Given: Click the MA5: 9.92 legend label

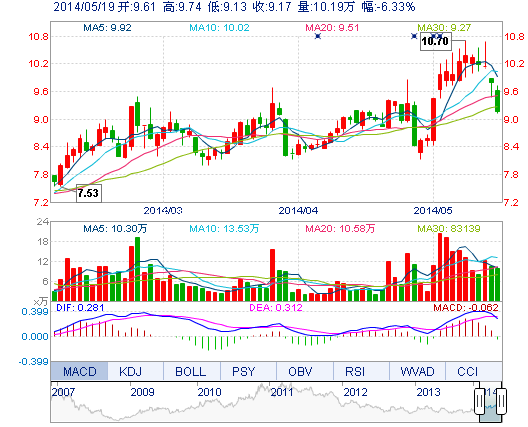Looking at the screenshot, I should 107,27.
